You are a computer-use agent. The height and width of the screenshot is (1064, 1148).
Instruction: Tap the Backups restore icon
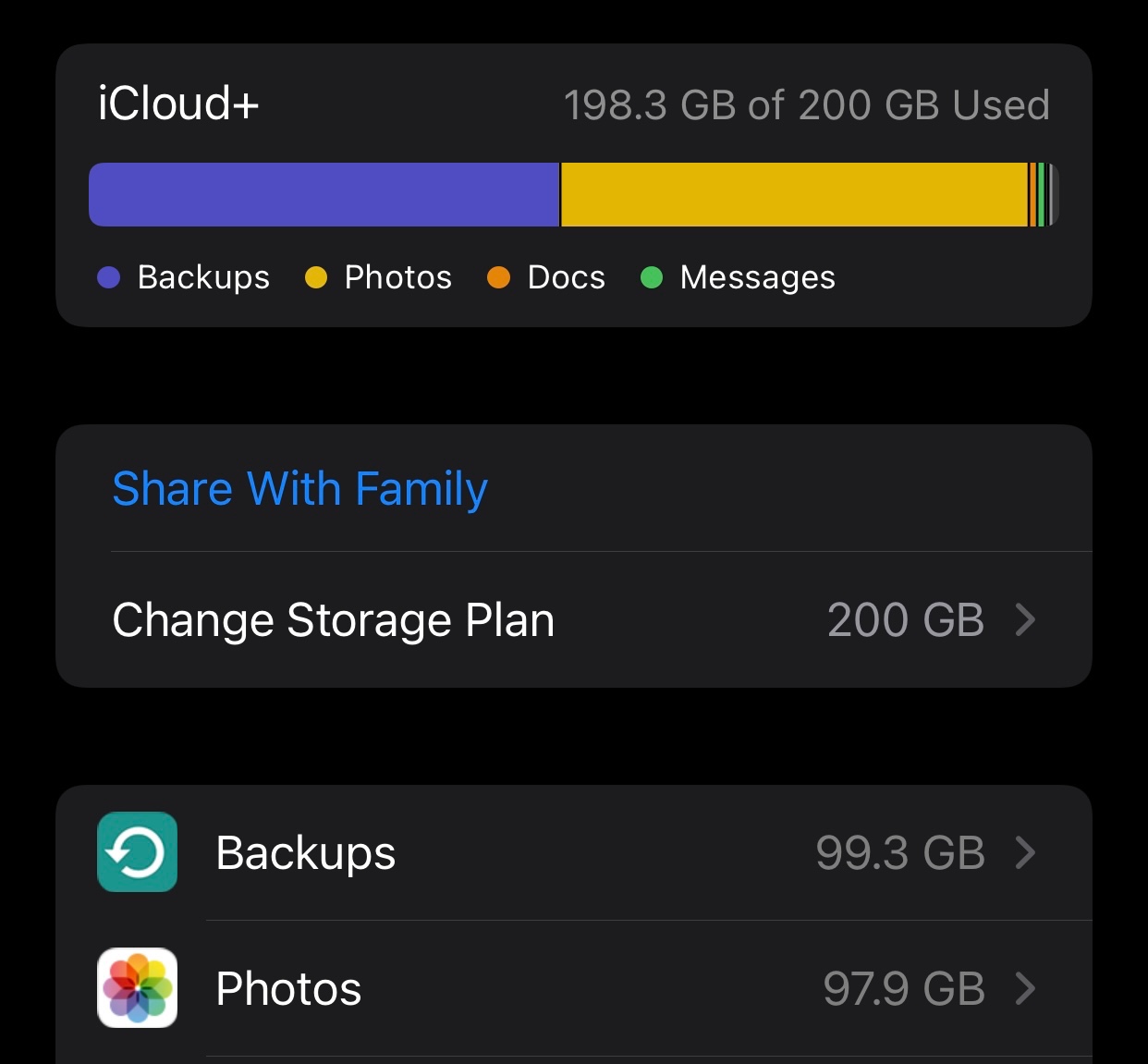tap(137, 851)
